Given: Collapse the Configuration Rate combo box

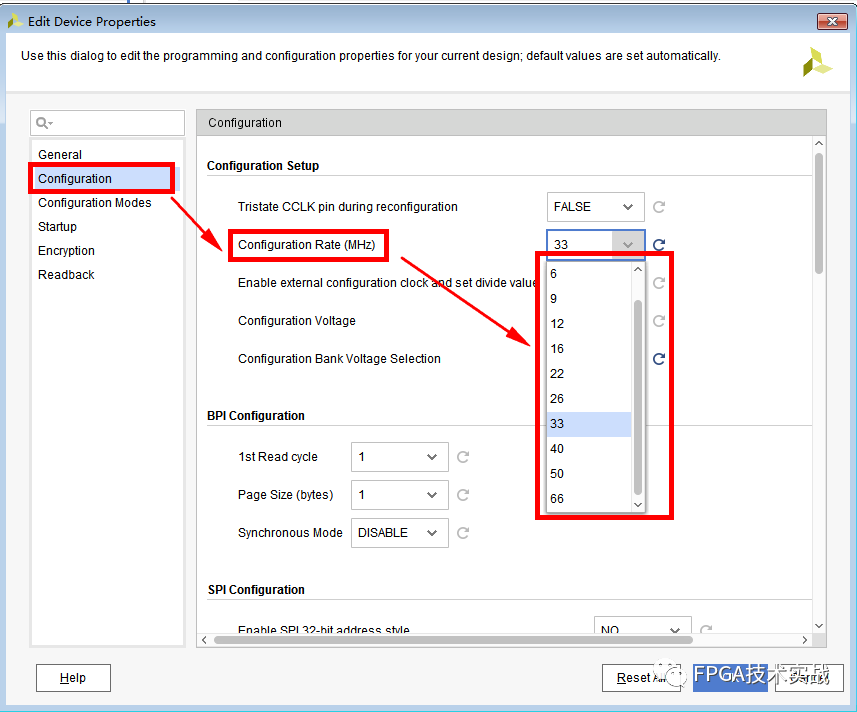Looking at the screenshot, I should click(628, 245).
